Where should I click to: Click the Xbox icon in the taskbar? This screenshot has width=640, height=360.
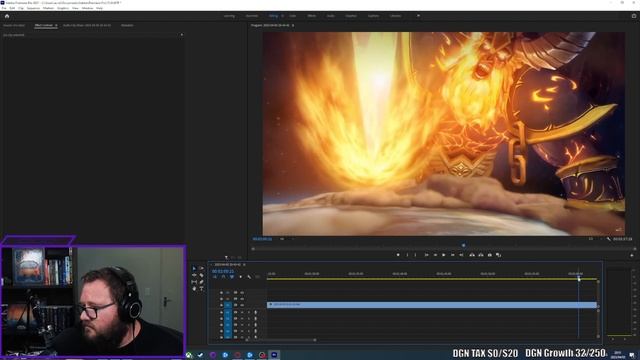click(x=189, y=355)
